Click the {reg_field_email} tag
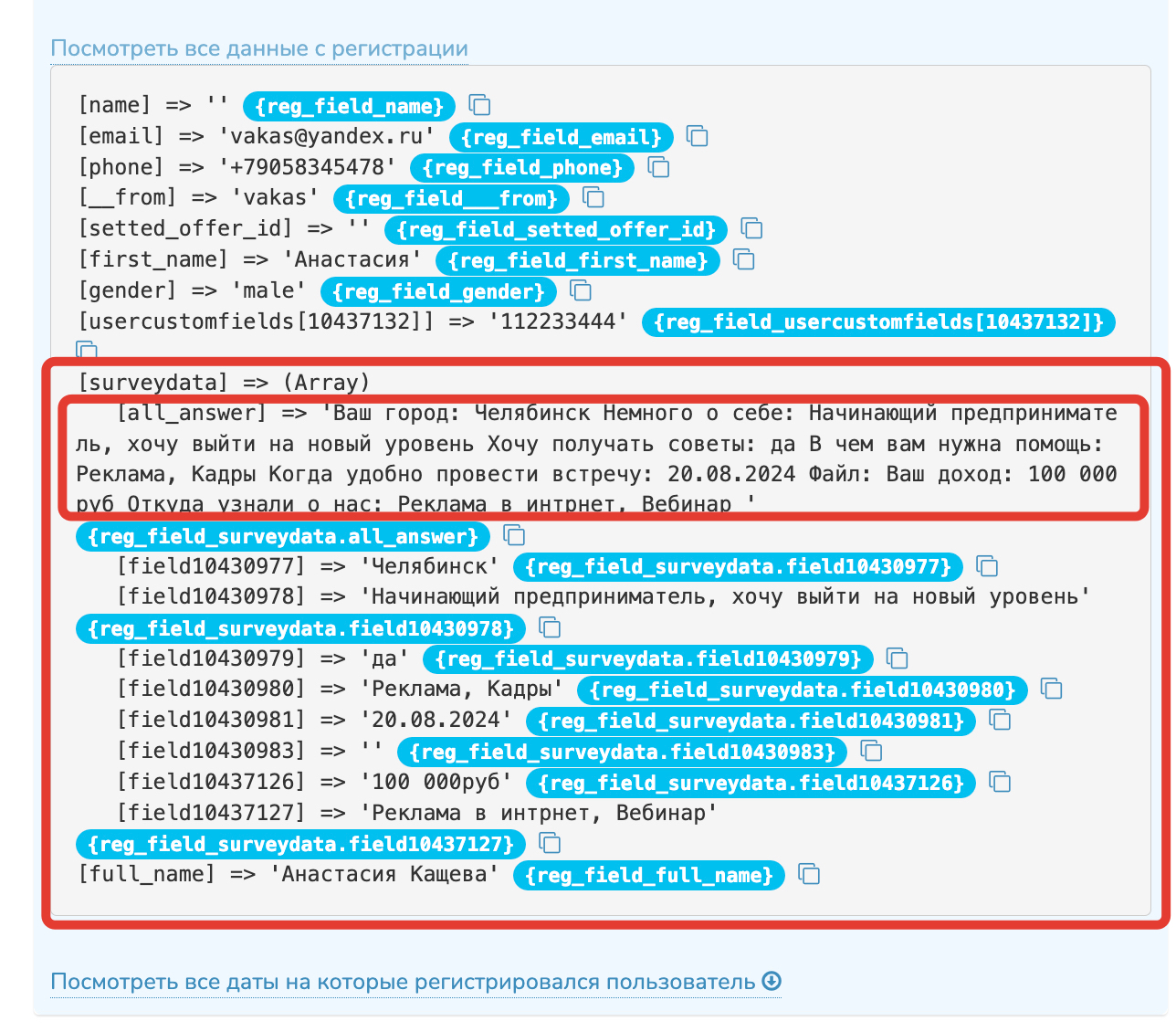This screenshot has height=1032, width=1176. pos(561,137)
